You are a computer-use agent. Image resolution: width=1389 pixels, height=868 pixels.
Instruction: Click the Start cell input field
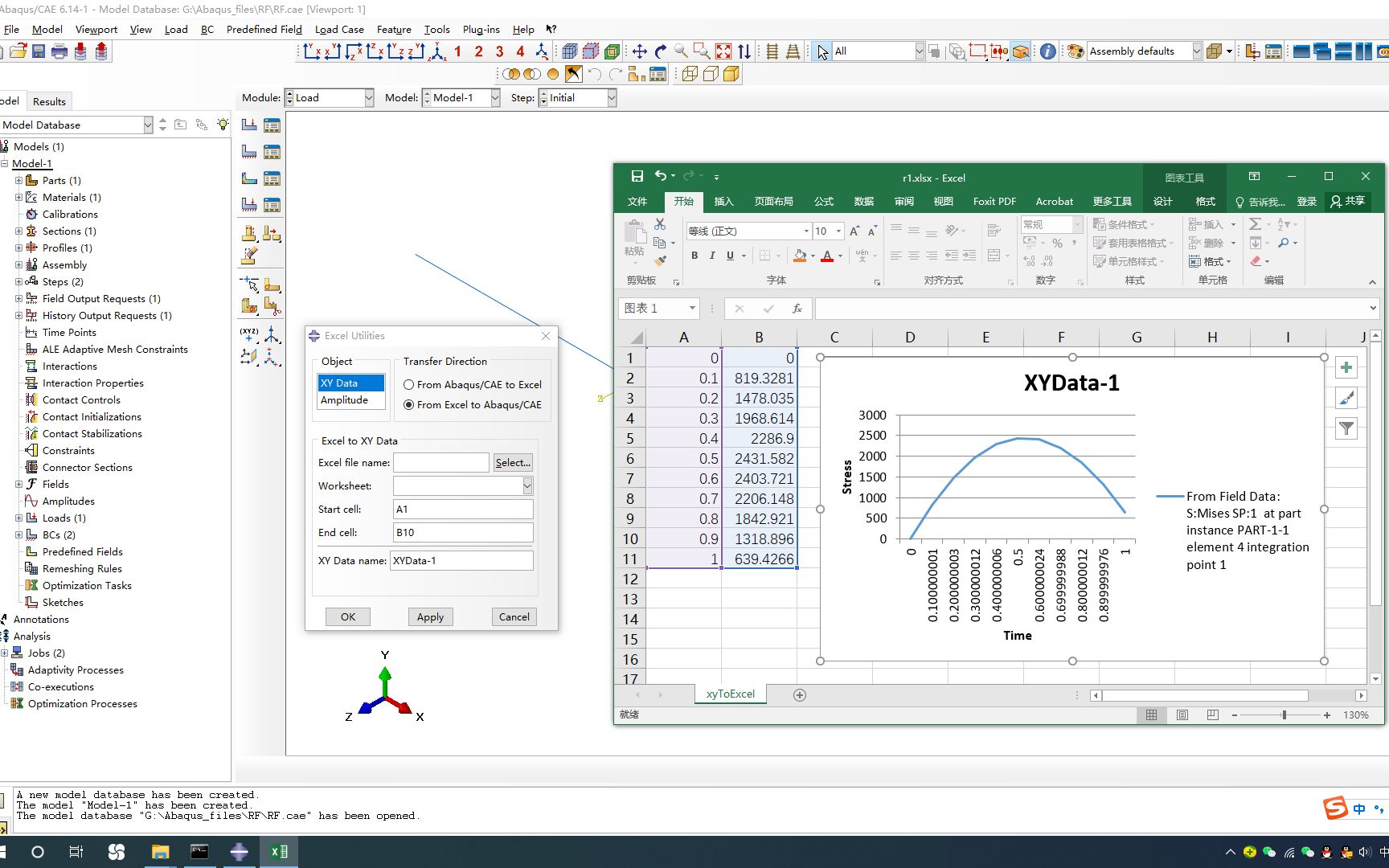point(463,510)
